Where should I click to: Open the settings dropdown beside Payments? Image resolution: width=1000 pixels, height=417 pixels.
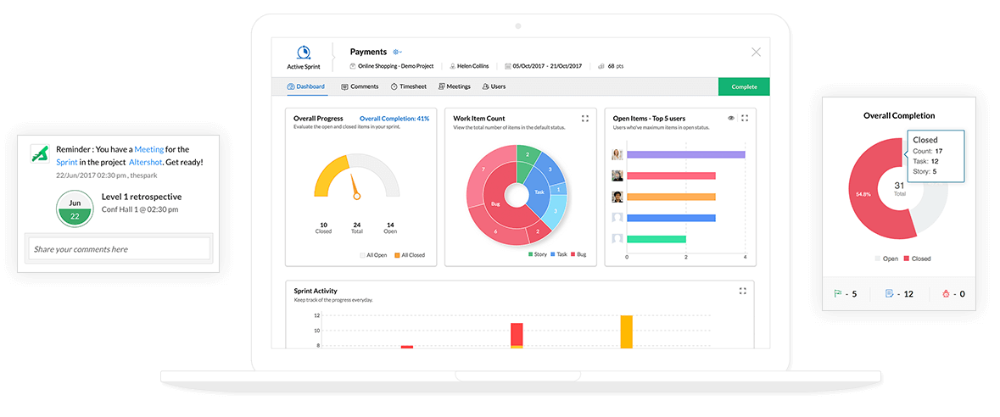397,52
